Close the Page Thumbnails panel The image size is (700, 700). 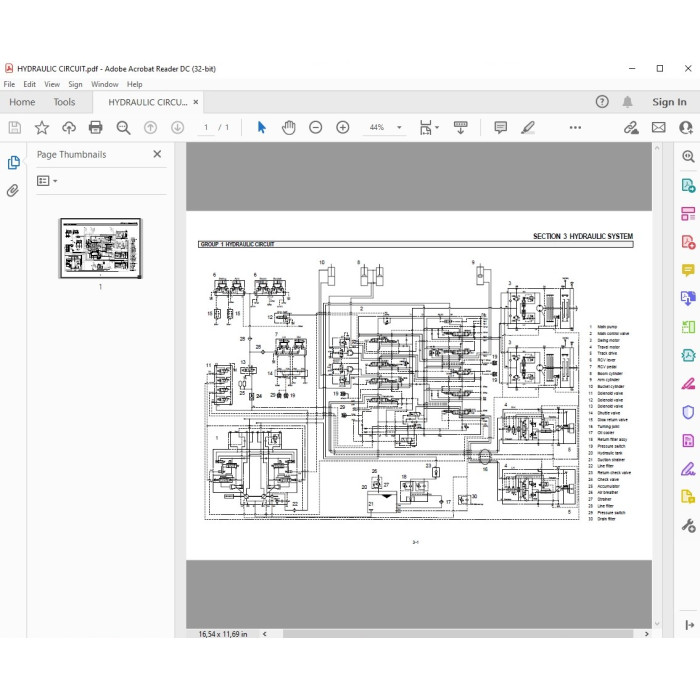pos(157,154)
